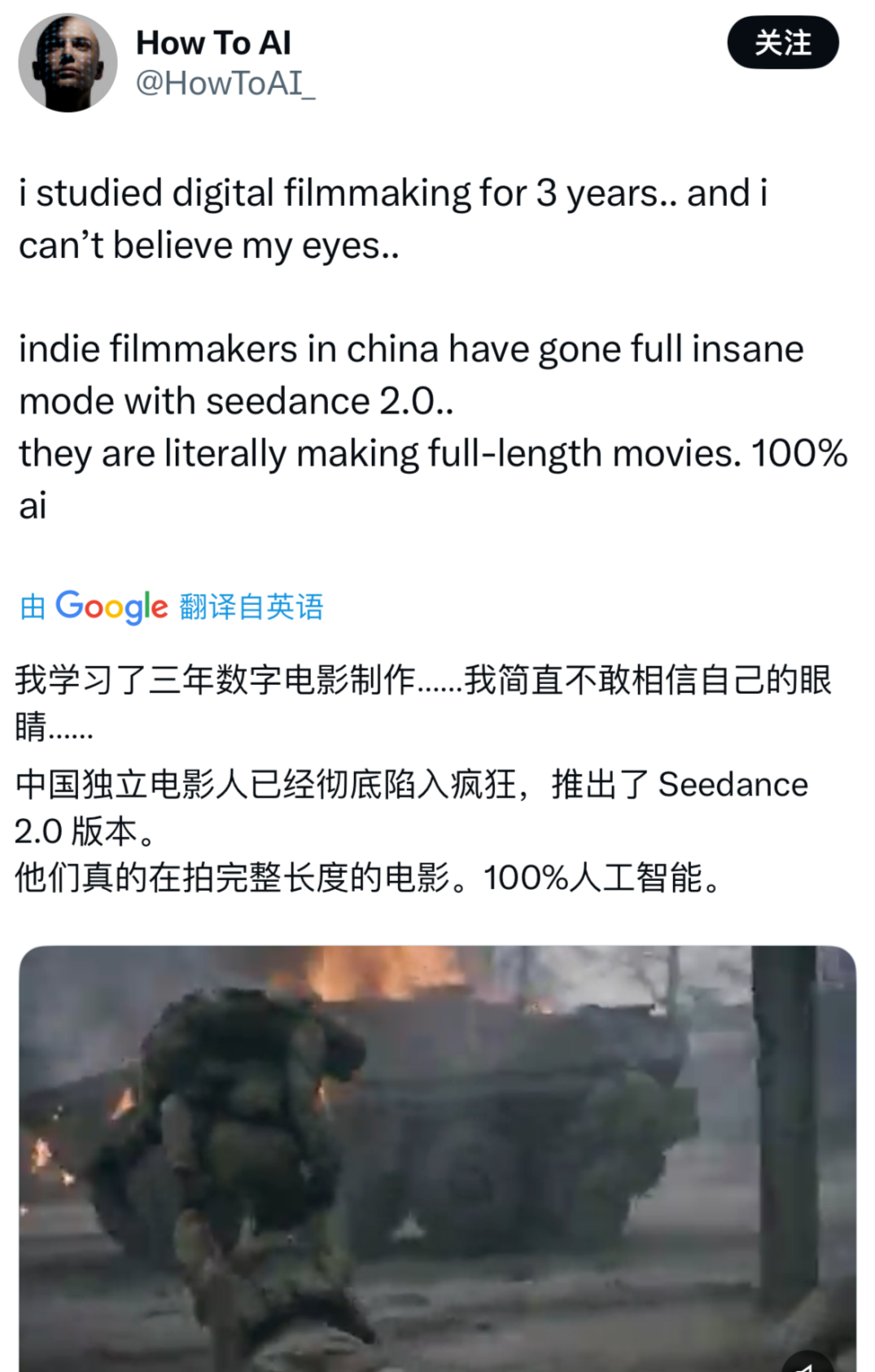
Task: Open the How To AI display name
Action: point(213,43)
